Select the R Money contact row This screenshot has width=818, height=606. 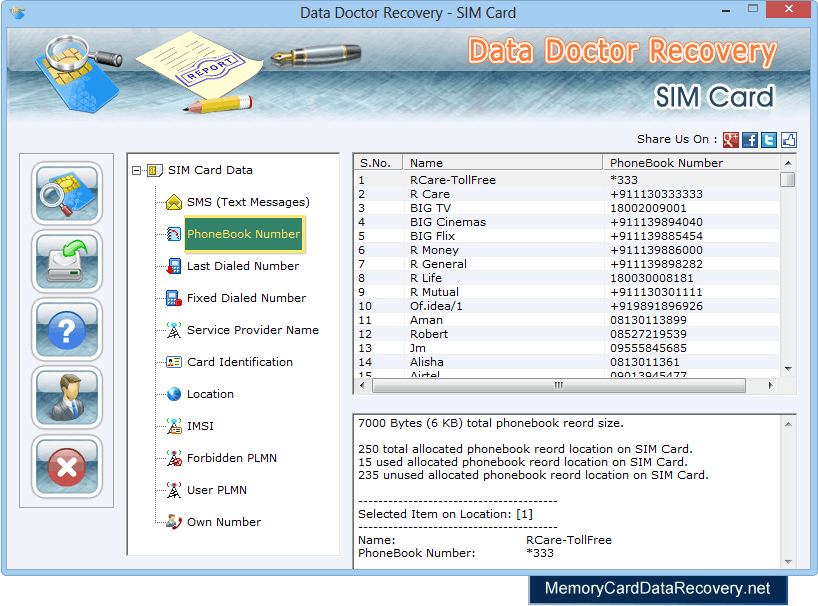(567, 250)
